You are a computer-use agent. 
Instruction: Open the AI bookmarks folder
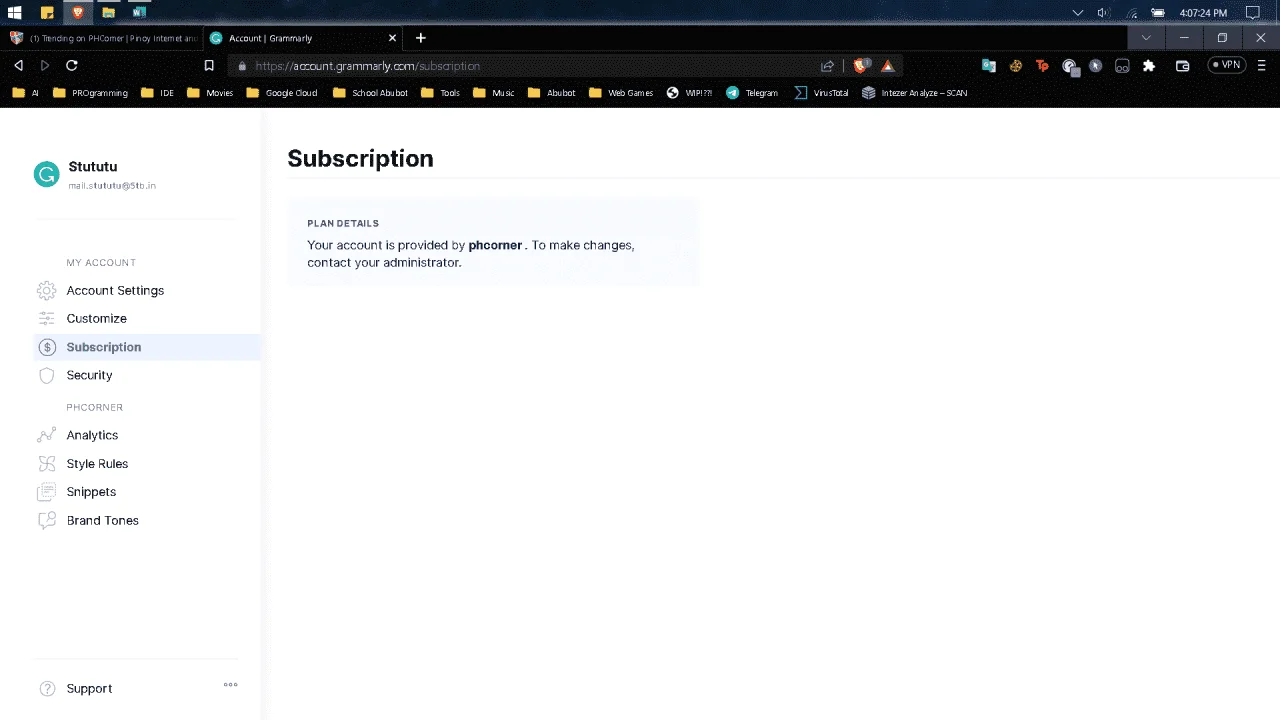pos(26,93)
